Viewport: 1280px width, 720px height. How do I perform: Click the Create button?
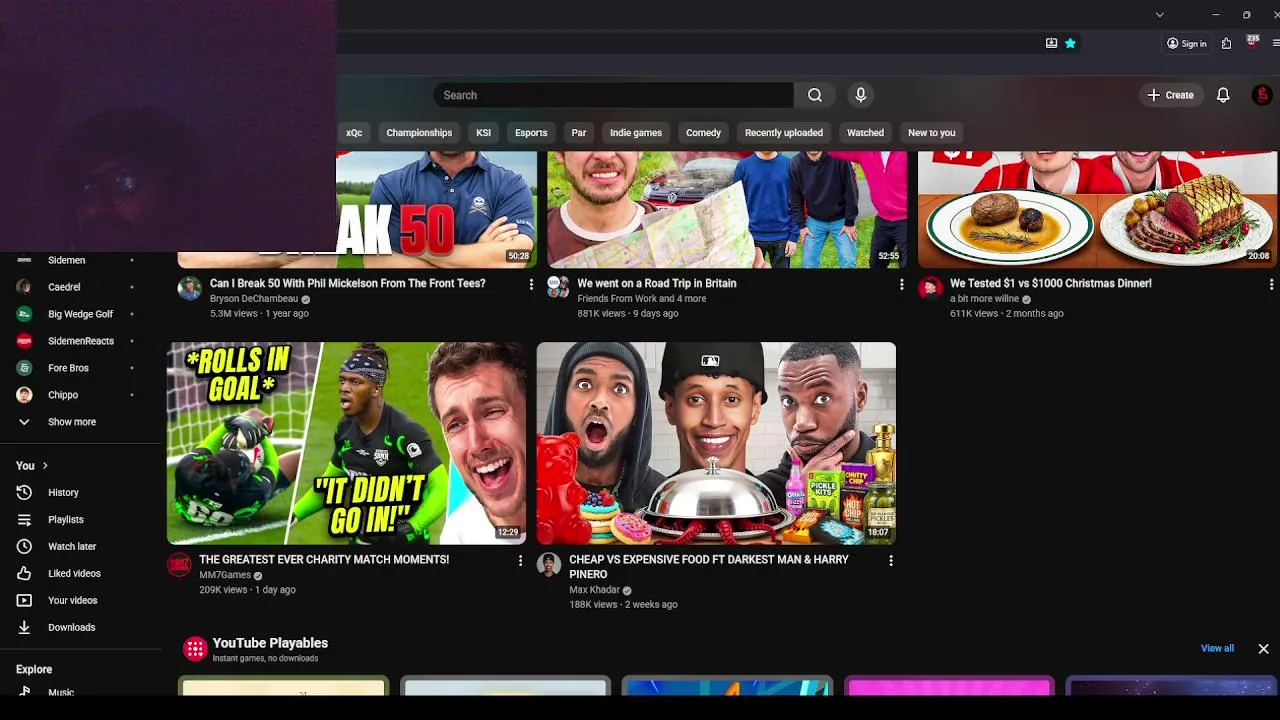(1171, 95)
